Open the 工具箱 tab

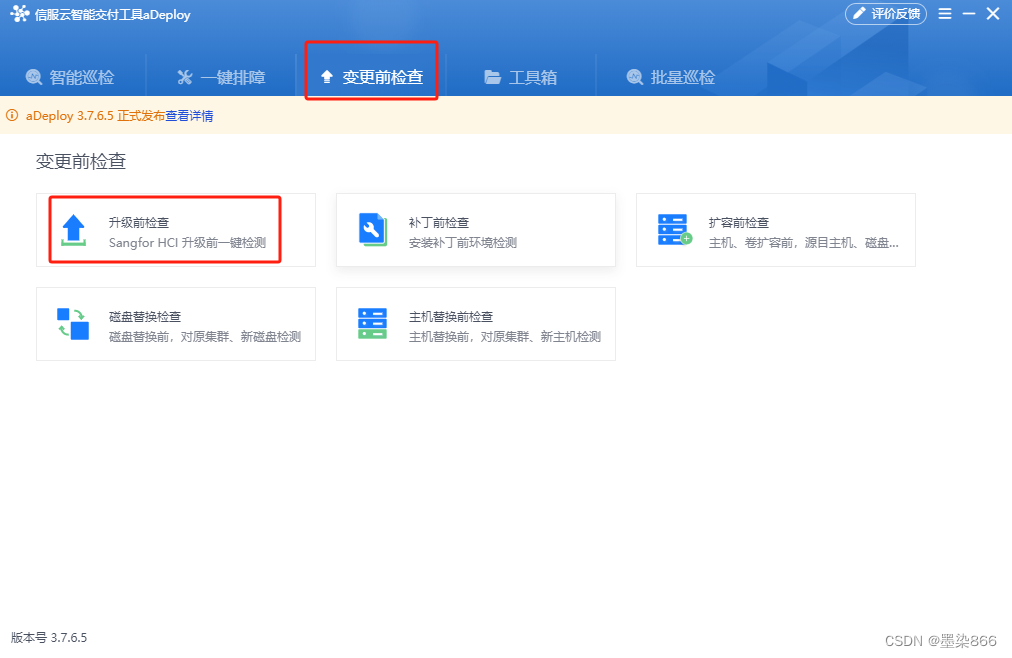click(520, 77)
